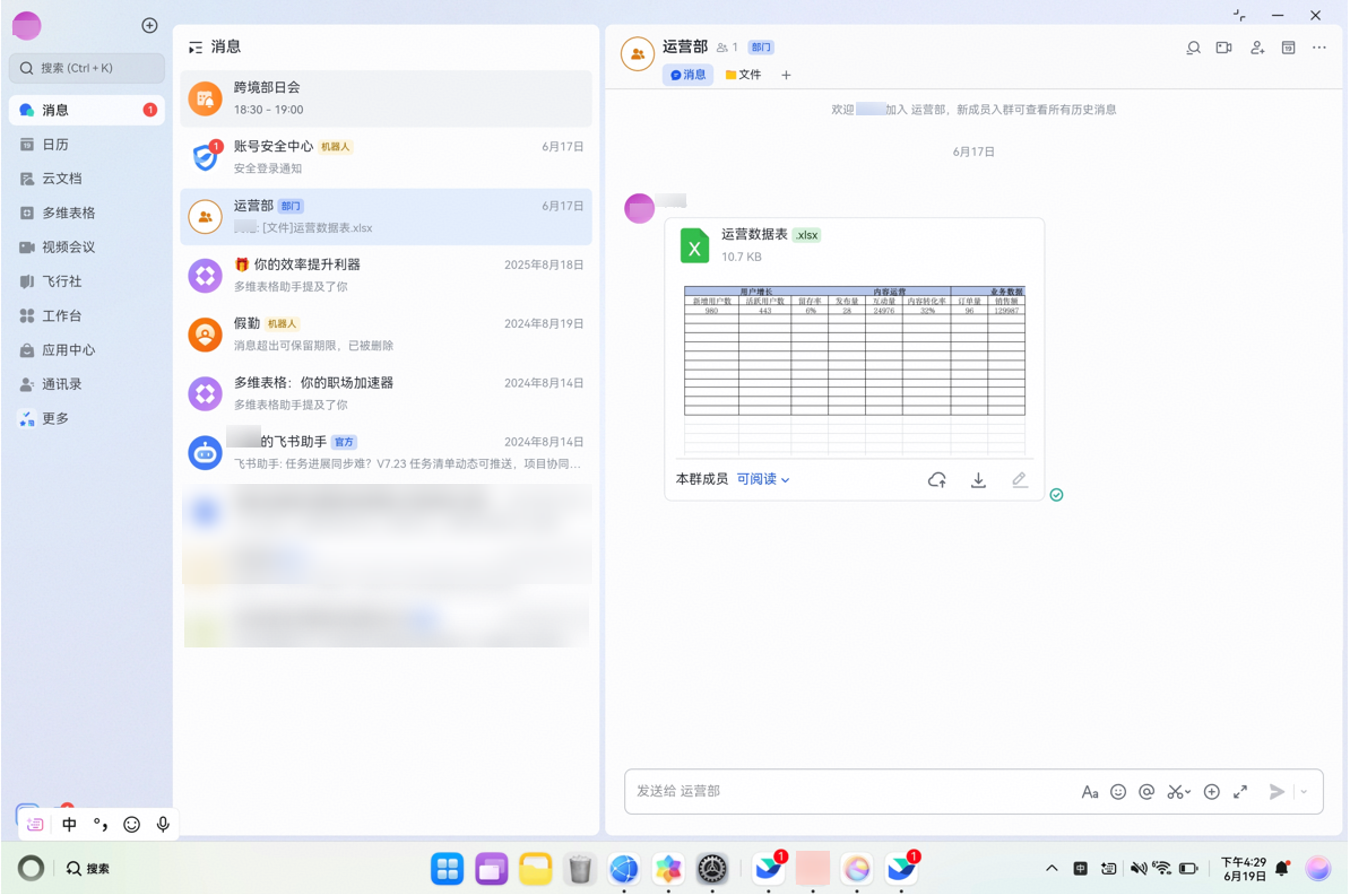1348x894 pixels.
Task: Open the 飞书助手 official chat
Action: [386, 452]
